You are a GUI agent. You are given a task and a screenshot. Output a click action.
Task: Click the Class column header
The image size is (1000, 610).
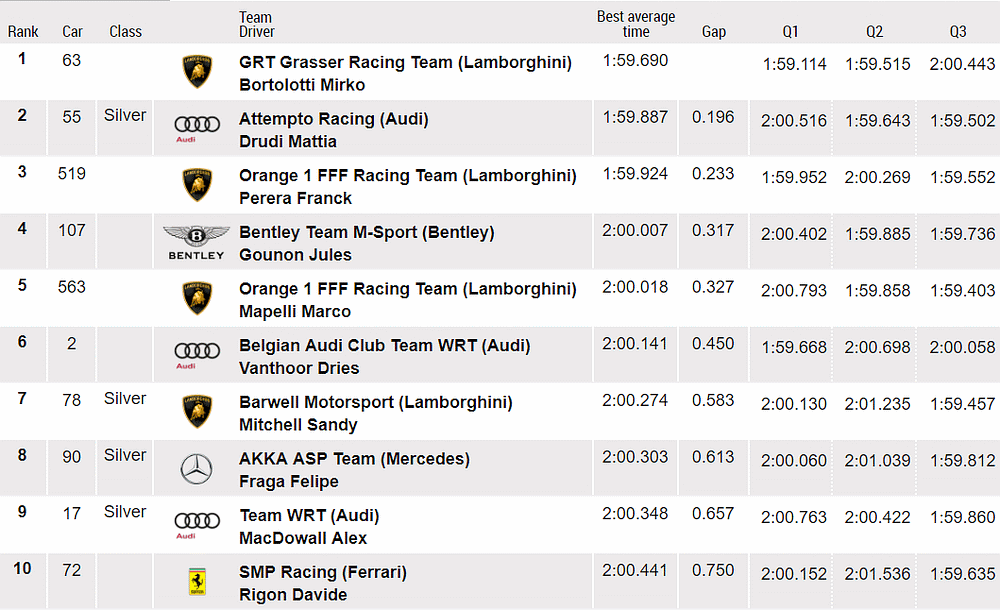point(125,31)
